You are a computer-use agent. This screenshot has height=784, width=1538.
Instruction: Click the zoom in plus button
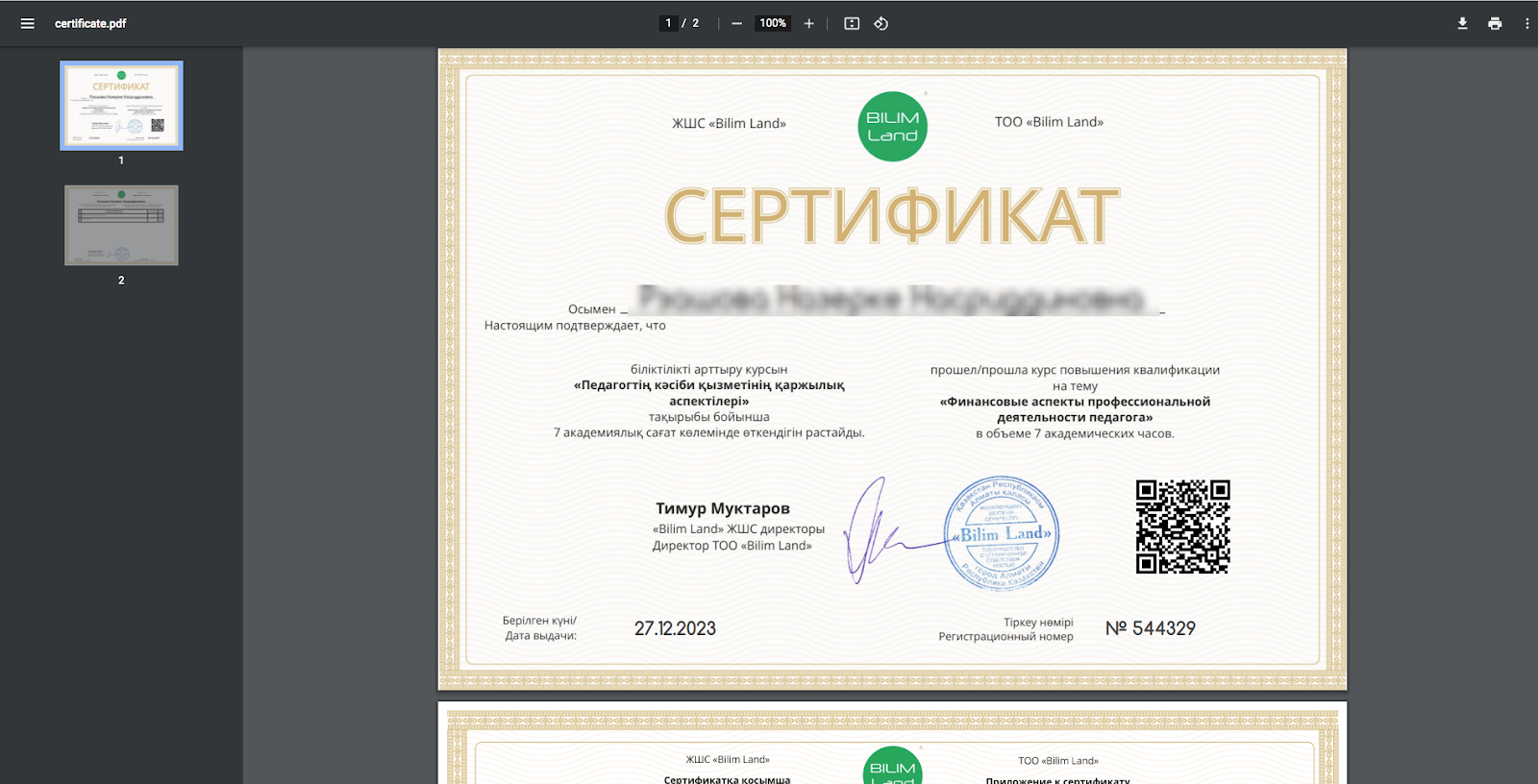(808, 23)
